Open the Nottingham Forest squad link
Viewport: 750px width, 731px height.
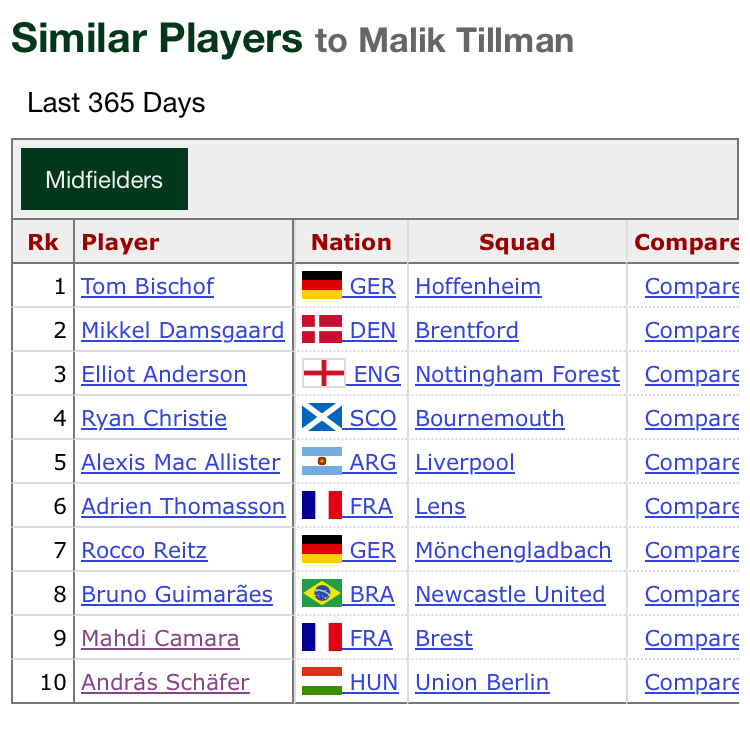[x=518, y=375]
